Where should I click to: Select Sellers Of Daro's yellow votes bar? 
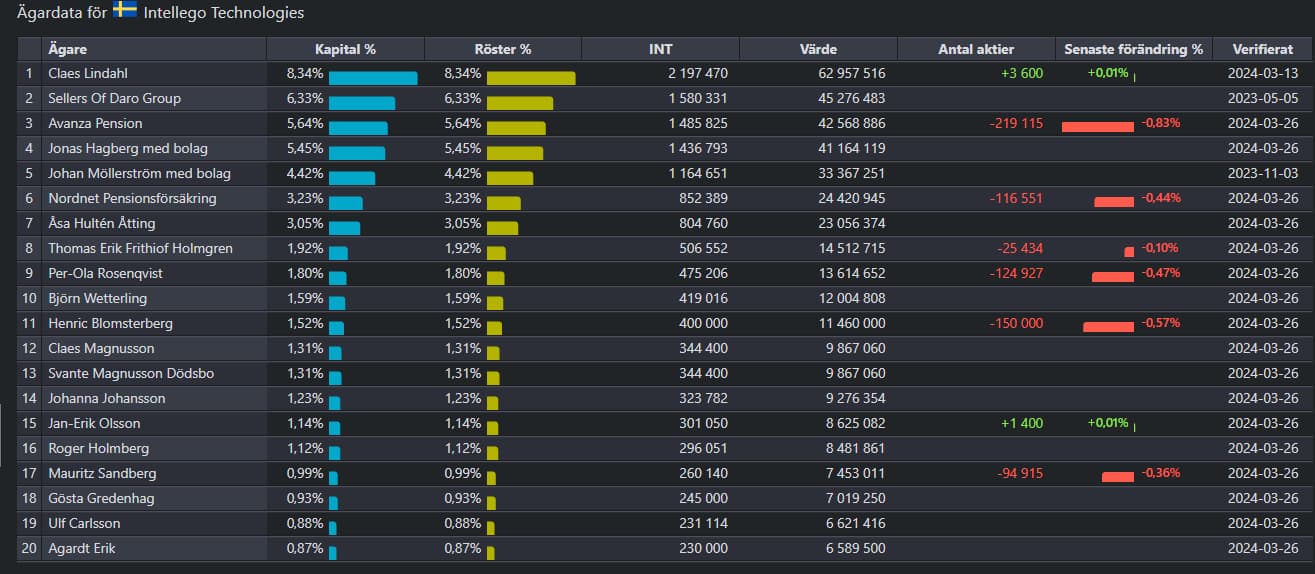click(x=519, y=103)
